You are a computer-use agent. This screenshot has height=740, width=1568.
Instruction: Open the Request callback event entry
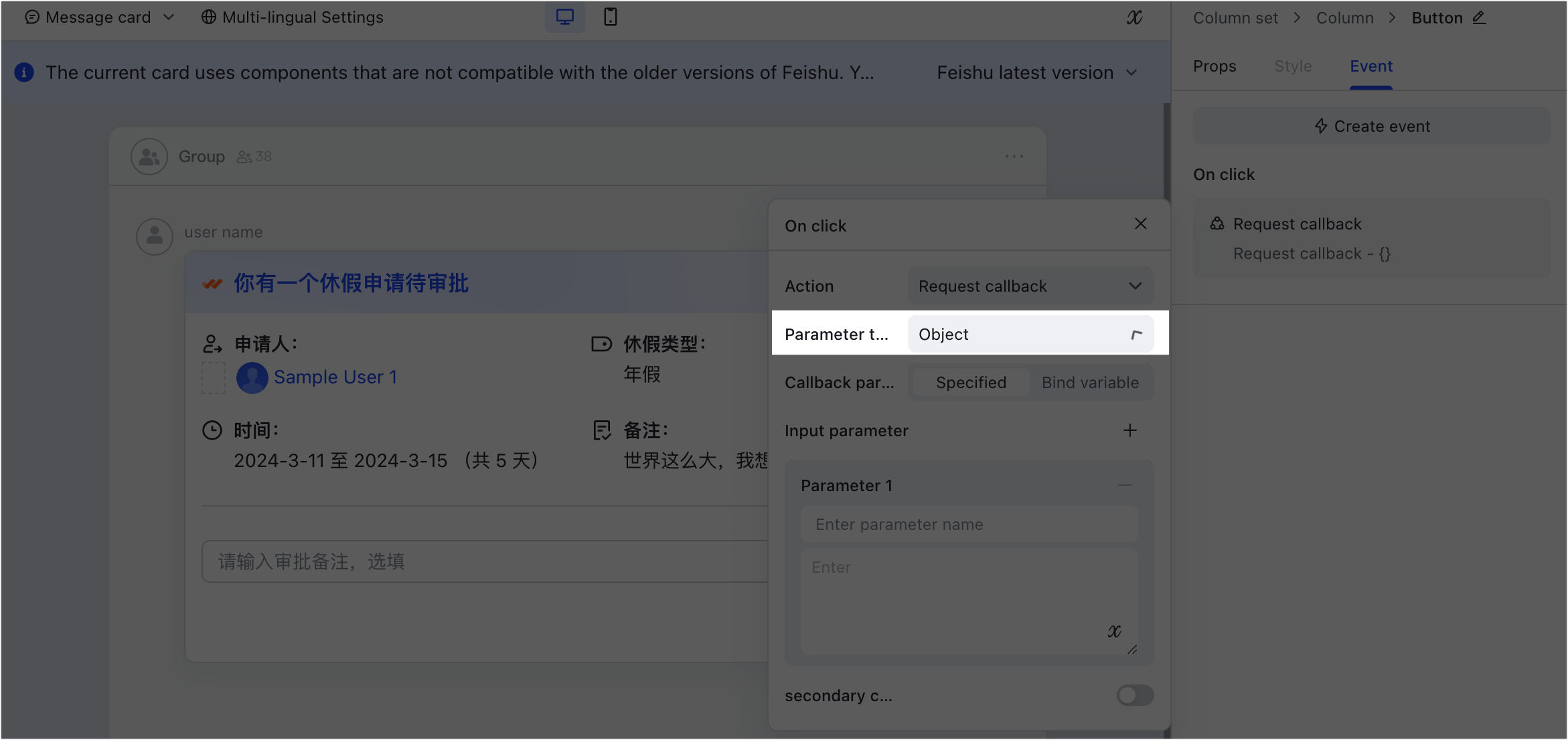pos(1371,238)
